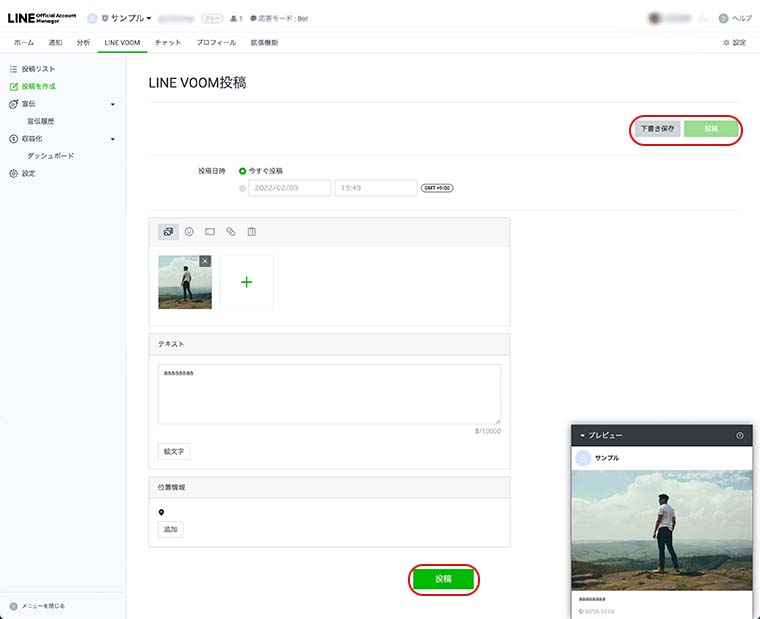Image resolution: width=760 pixels, height=619 pixels.
Task: Expand the 宣伝 sidebar section
Action: point(112,104)
